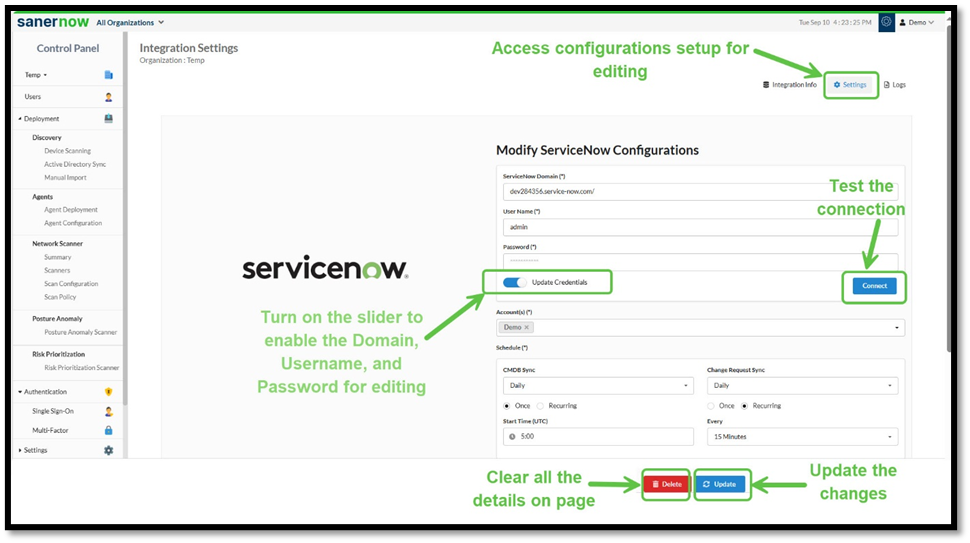Switch to the Integration Info tab
The image size is (970, 543).
pos(789,85)
